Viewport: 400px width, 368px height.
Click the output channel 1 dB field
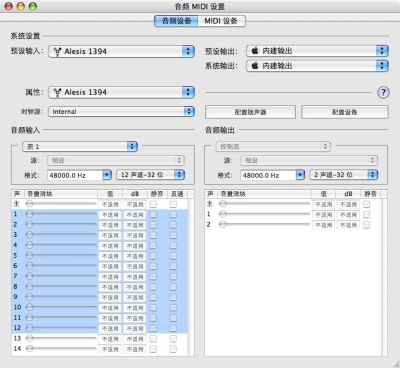348,215
